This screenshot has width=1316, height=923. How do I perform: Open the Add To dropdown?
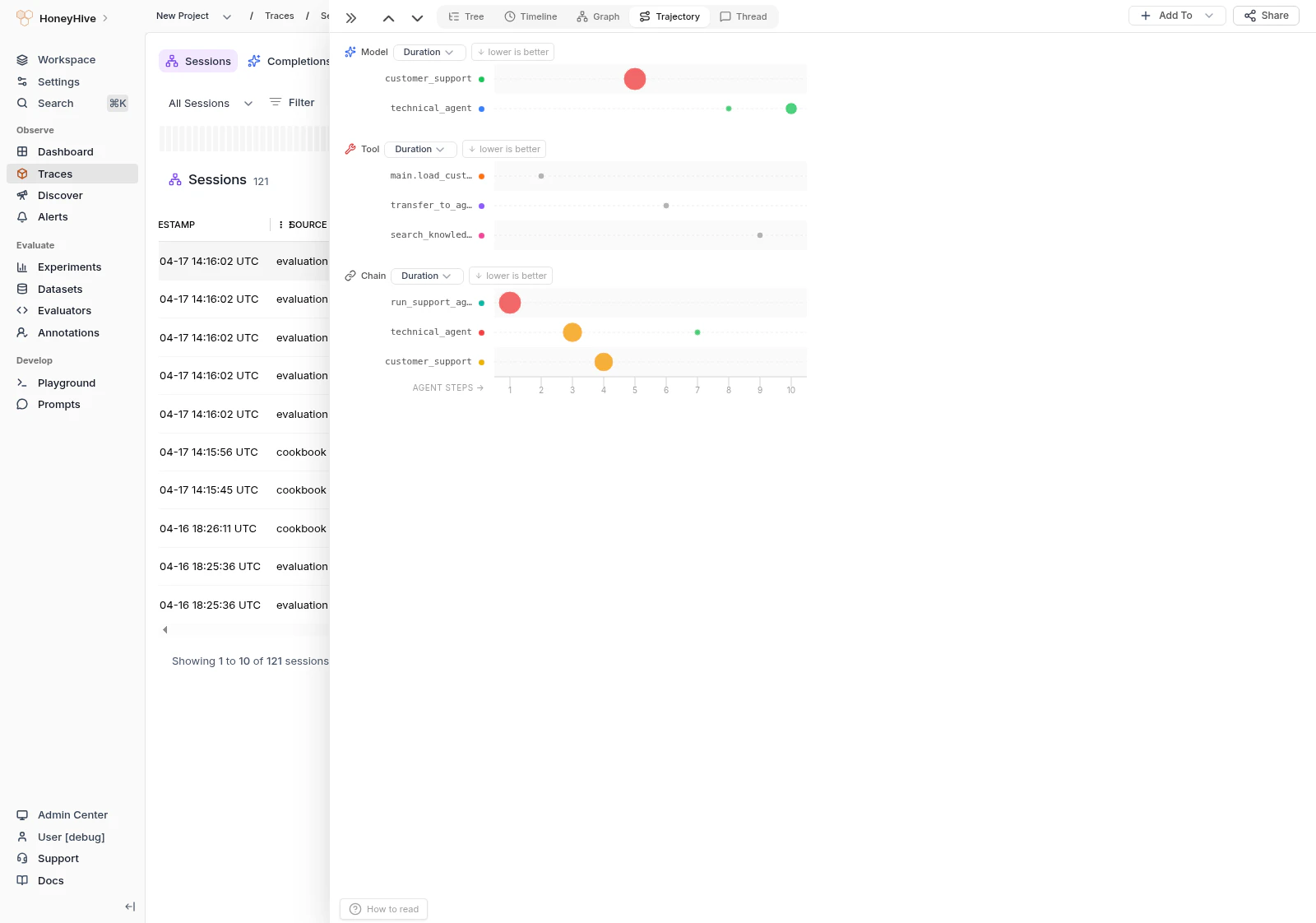click(1177, 16)
